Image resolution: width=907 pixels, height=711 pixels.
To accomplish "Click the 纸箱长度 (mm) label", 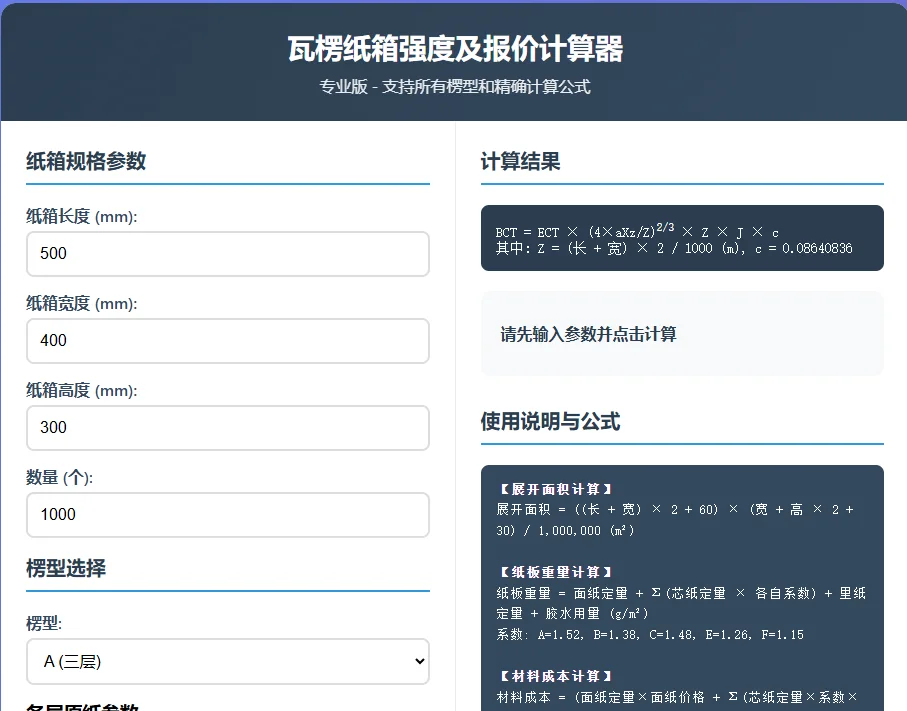I will tap(82, 216).
